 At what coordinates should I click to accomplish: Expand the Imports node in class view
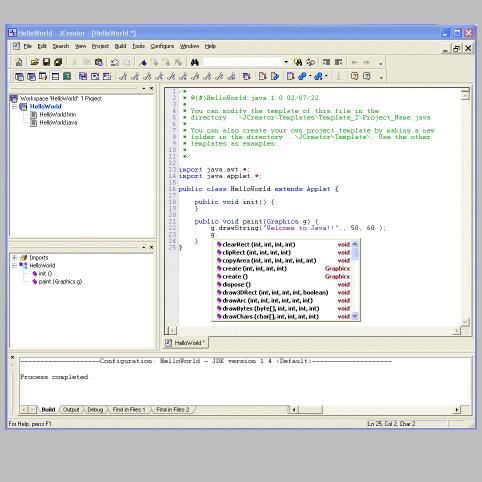point(14,258)
